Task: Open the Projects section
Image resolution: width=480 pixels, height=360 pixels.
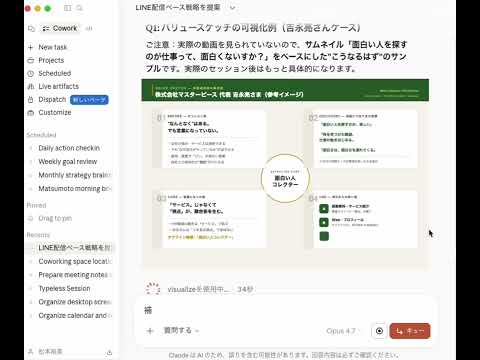Action: (x=51, y=60)
